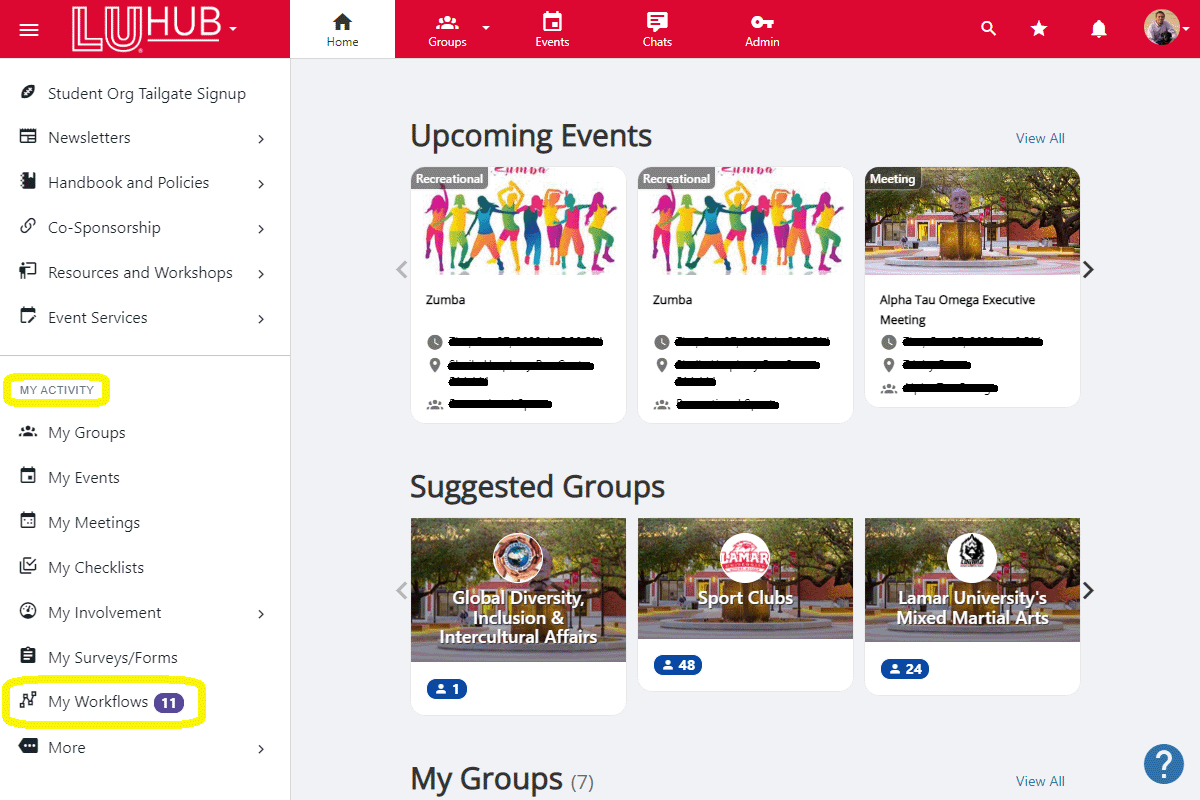Open the Admin key icon

pos(761,29)
